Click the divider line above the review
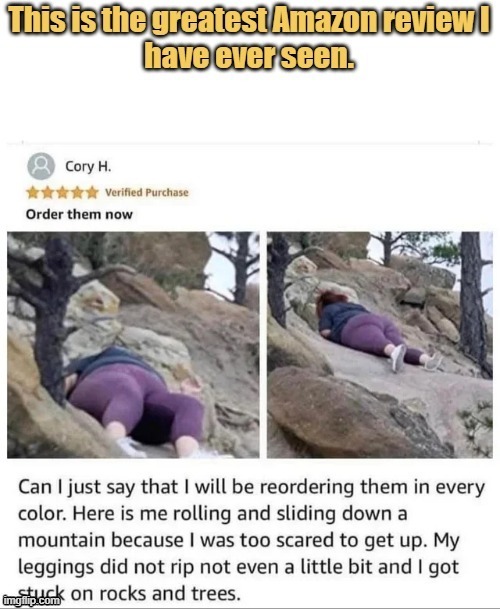 pos(250,144)
